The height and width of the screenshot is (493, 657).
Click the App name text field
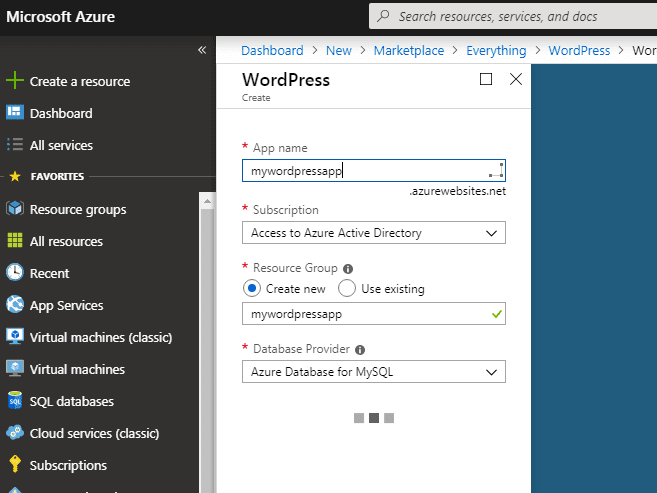365,171
